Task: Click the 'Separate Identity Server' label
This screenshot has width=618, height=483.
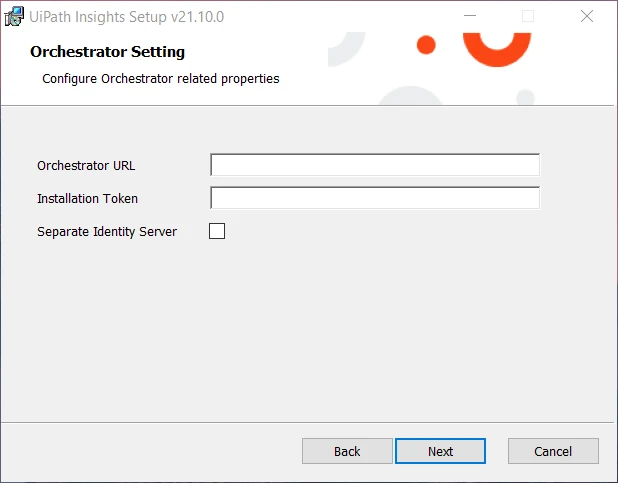Action: coord(107,231)
